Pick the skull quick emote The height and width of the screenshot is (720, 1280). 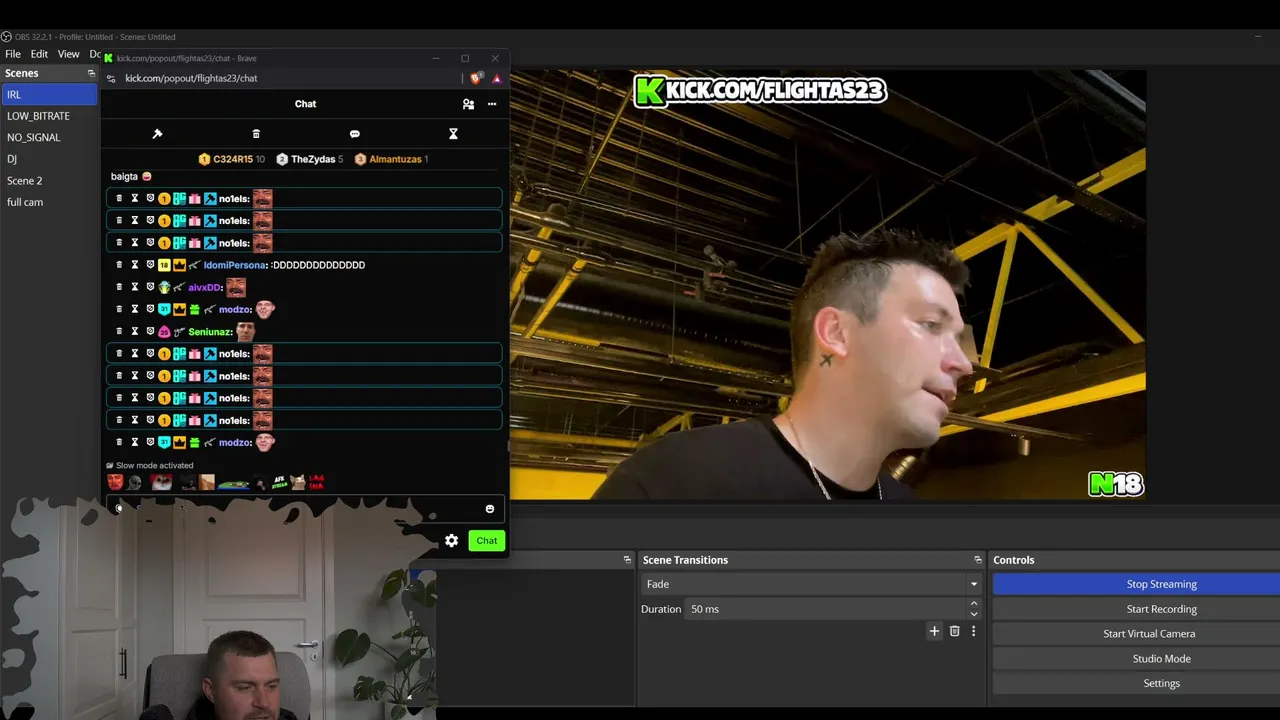pyautogui.click(x=134, y=483)
